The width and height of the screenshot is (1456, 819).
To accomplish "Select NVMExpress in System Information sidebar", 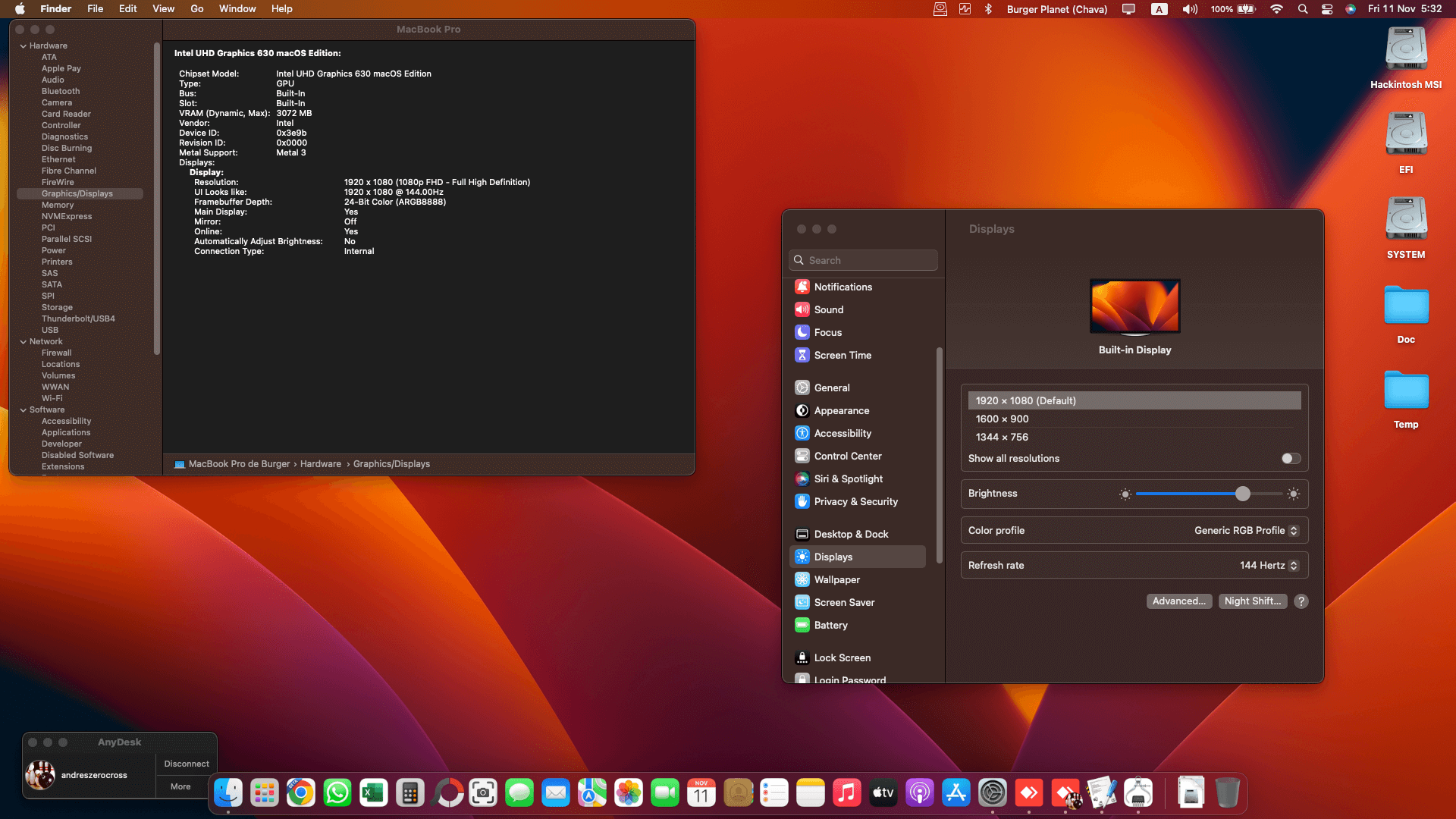I will pos(67,217).
